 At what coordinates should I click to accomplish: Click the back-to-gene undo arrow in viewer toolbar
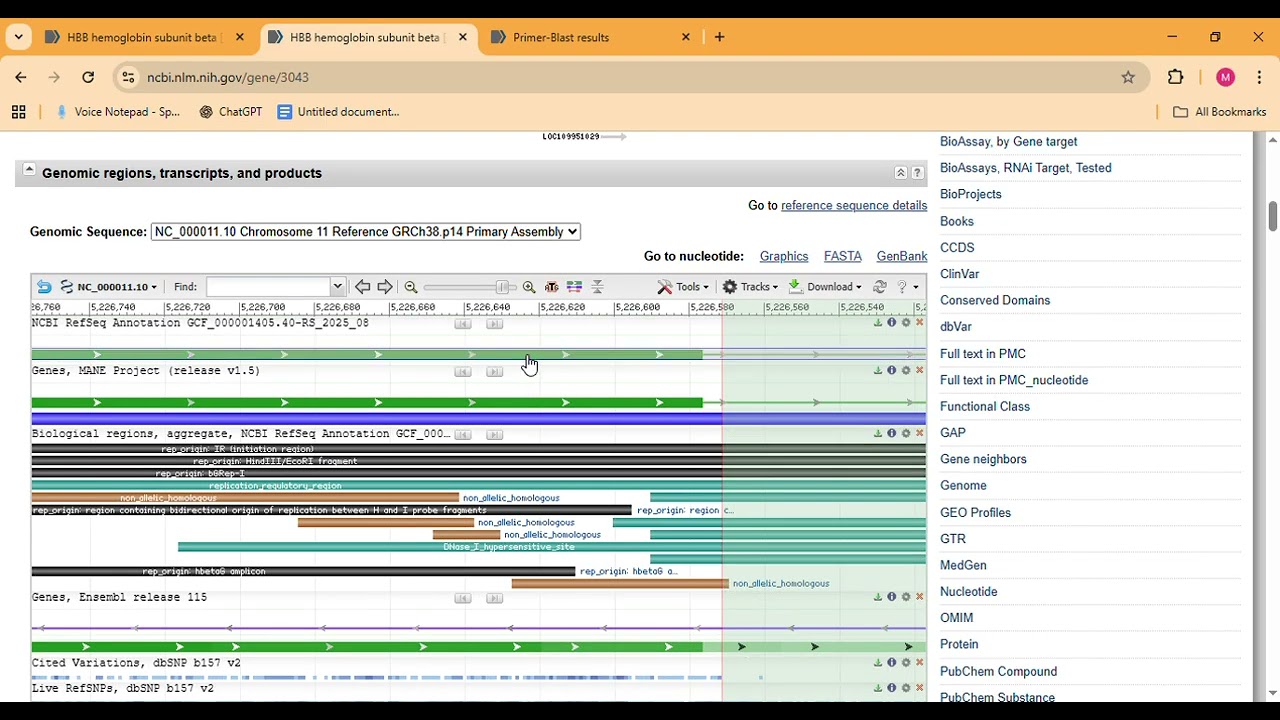coord(44,287)
